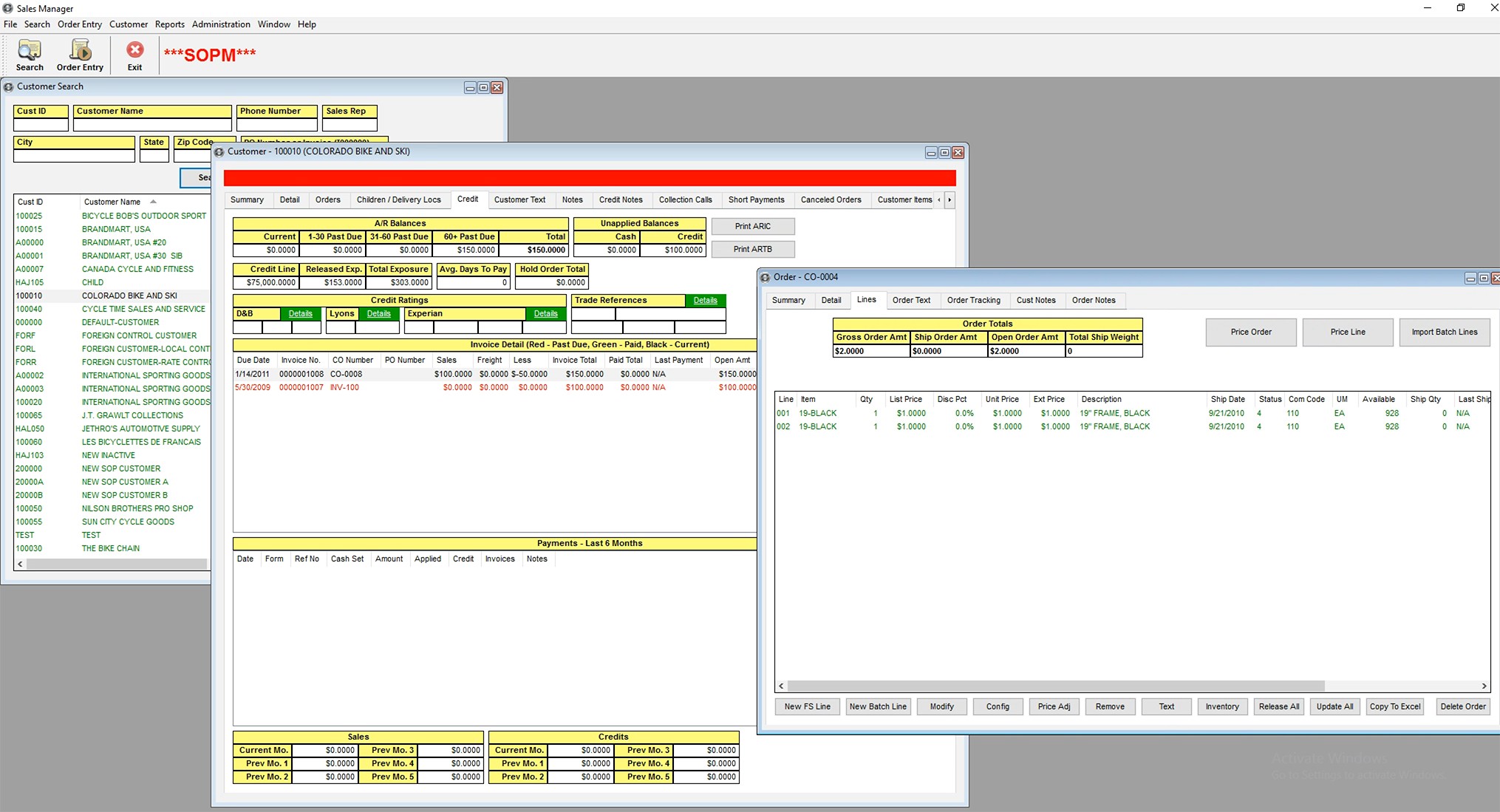The image size is (1500, 812).
Task: Click the Cust ID input field
Action: click(x=41, y=125)
